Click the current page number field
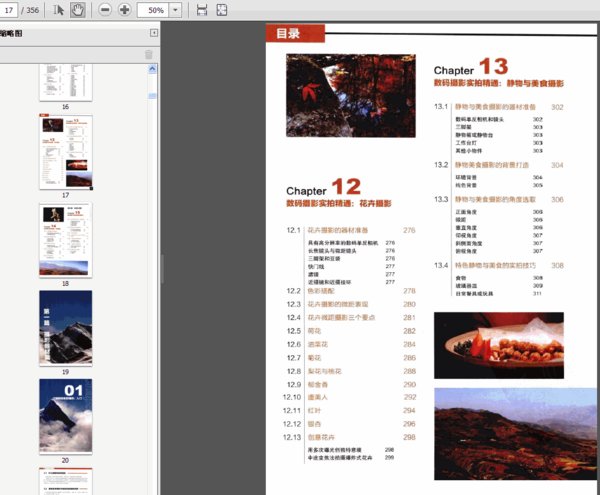The image size is (600, 495). pyautogui.click(x=8, y=10)
